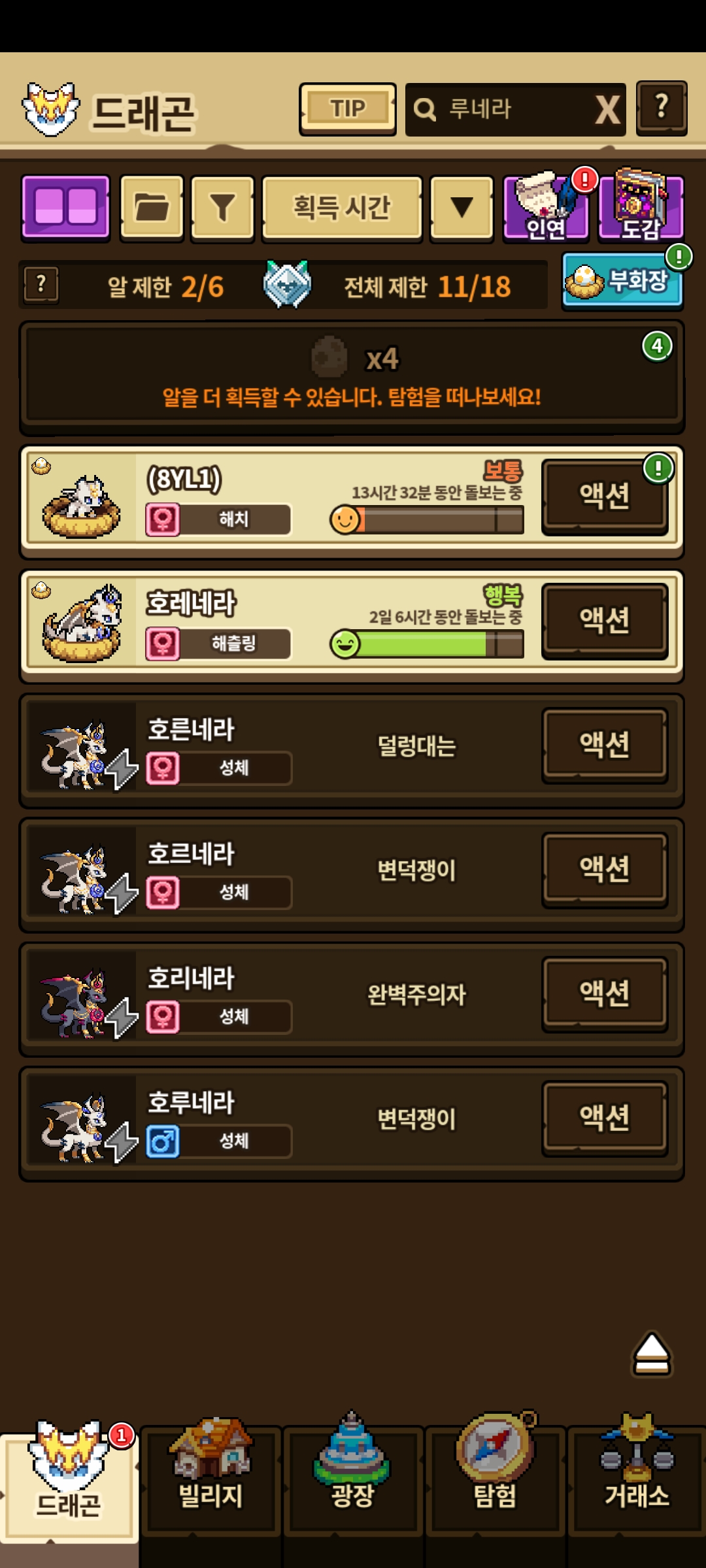Click the question mark beside 알 제한
The width and height of the screenshot is (706, 1568).
coord(42,285)
